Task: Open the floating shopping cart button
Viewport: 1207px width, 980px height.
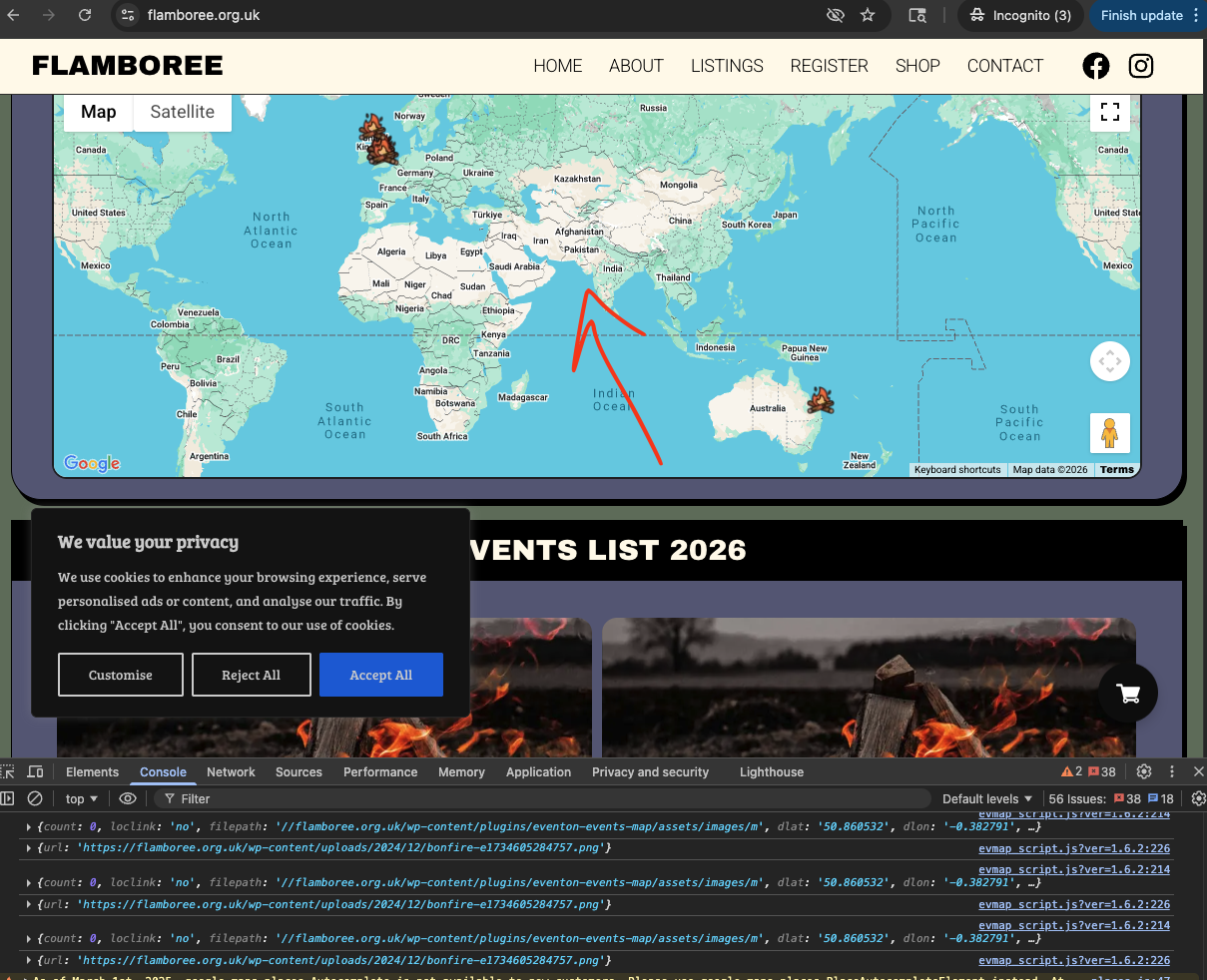Action: pyautogui.click(x=1128, y=694)
